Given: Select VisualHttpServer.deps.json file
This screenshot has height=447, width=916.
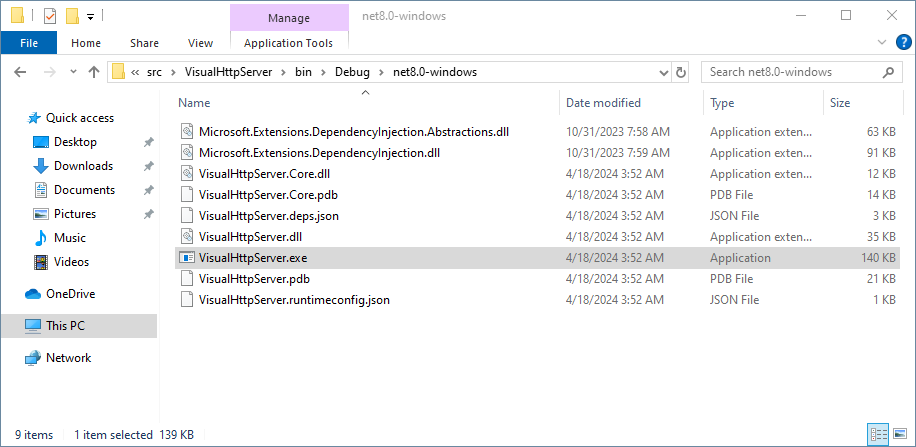Looking at the screenshot, I should click(269, 216).
